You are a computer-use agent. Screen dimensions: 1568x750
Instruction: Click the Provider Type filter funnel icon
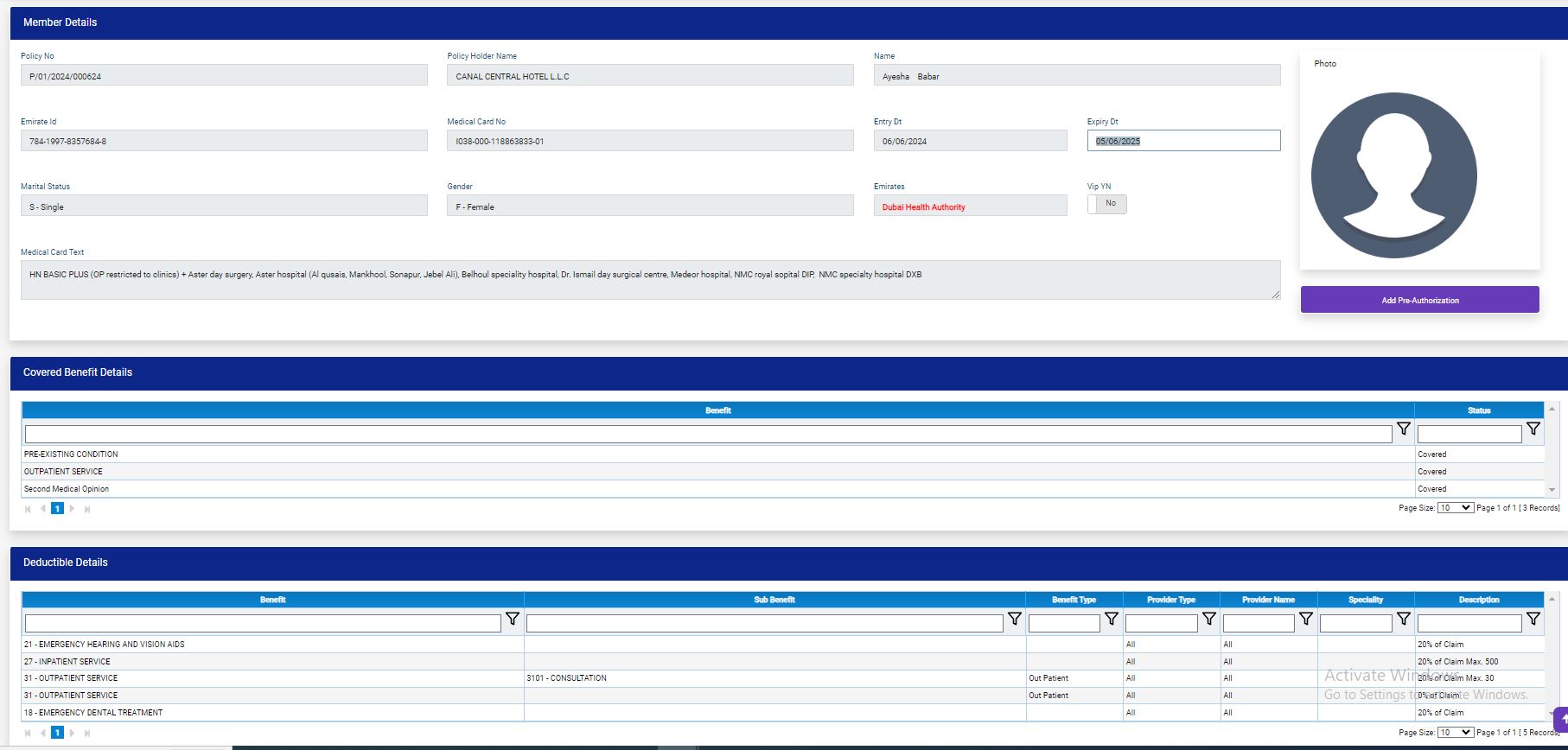tap(1208, 620)
